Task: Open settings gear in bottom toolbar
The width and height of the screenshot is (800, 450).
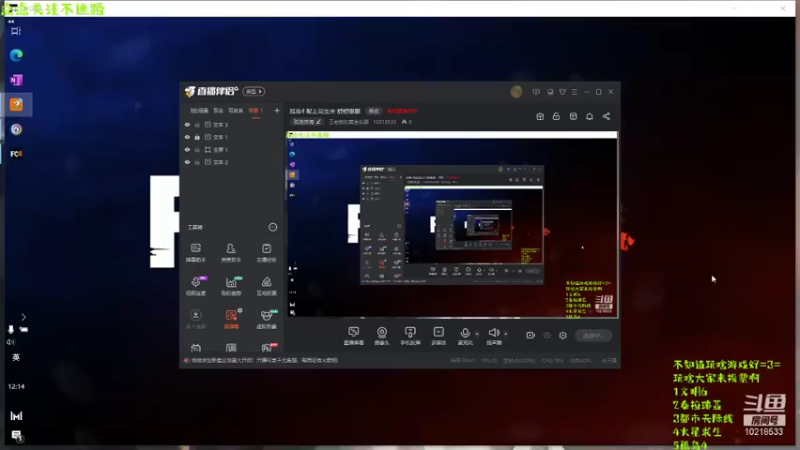Action: tap(563, 336)
